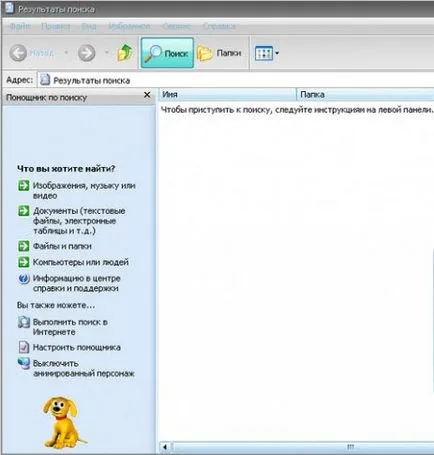Click the Forward arrow icon
434x455 pixels.
click(86, 53)
